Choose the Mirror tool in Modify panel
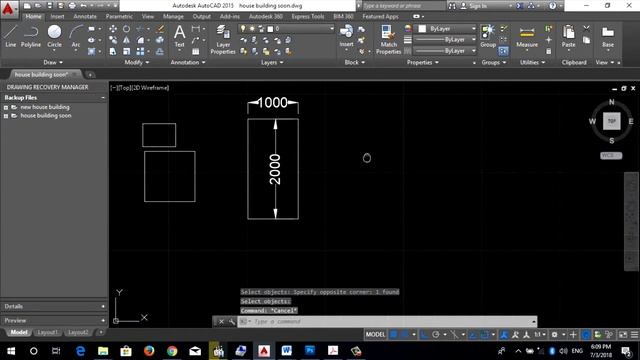The width and height of the screenshot is (640, 360). tap(127, 40)
